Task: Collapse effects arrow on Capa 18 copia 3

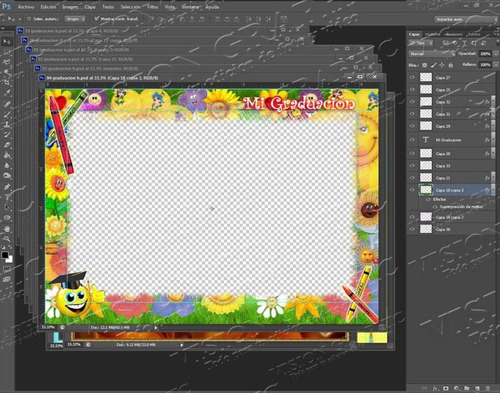Action: pyautogui.click(x=493, y=190)
